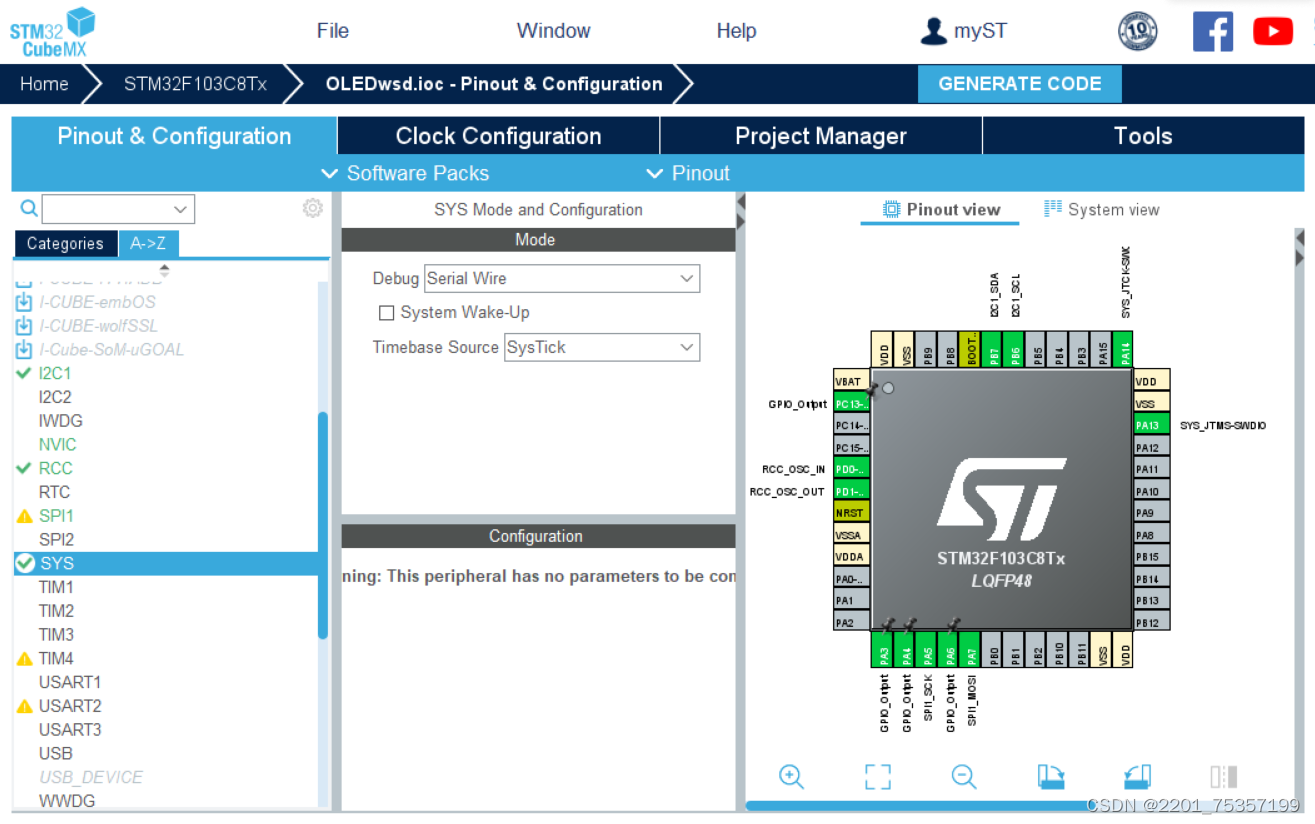
Task: Click the I2C1 green checkmark
Action: click(x=24, y=373)
